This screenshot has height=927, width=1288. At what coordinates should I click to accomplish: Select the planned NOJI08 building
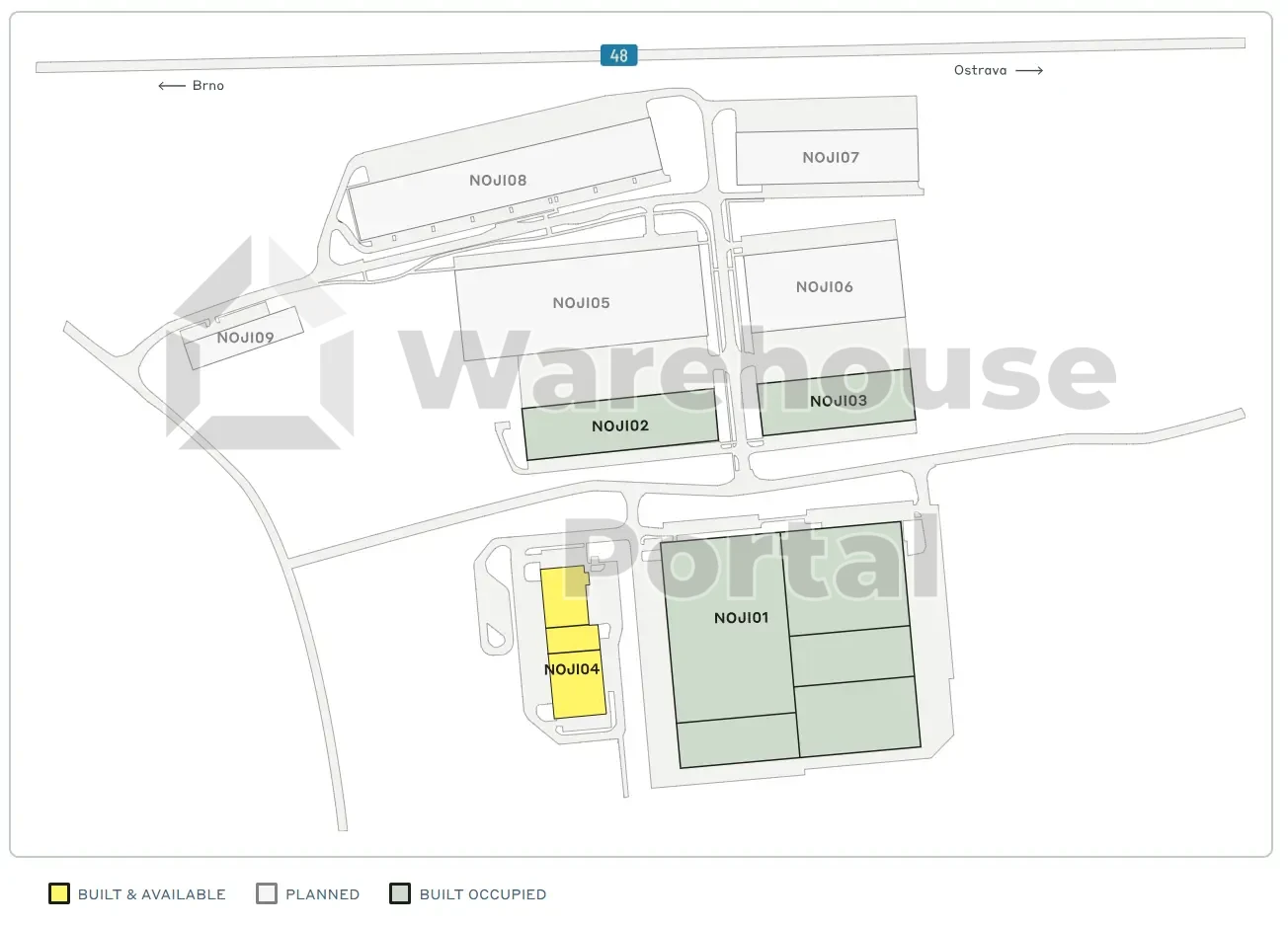click(x=498, y=181)
